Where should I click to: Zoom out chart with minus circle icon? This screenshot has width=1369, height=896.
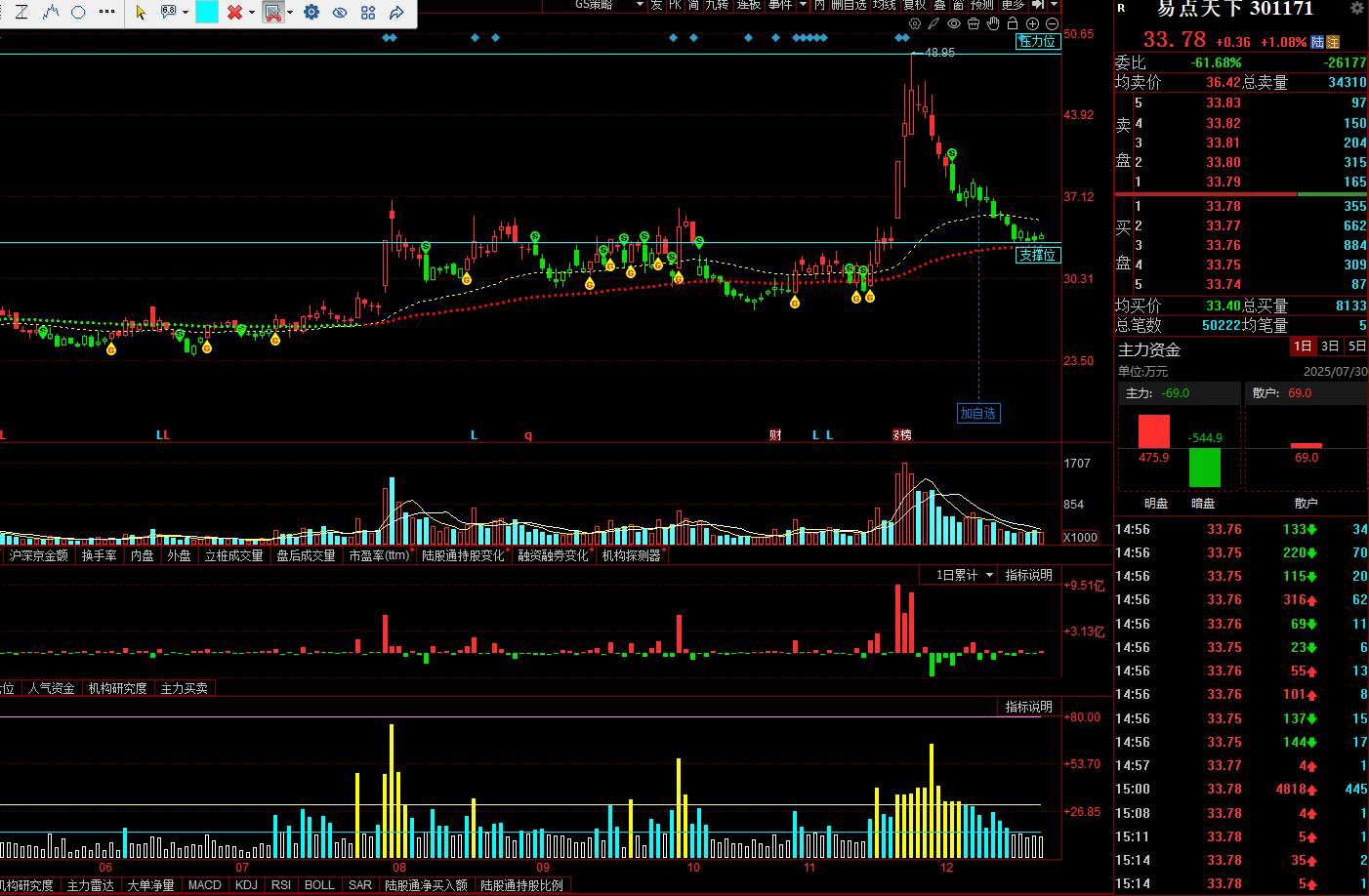tap(1052, 23)
